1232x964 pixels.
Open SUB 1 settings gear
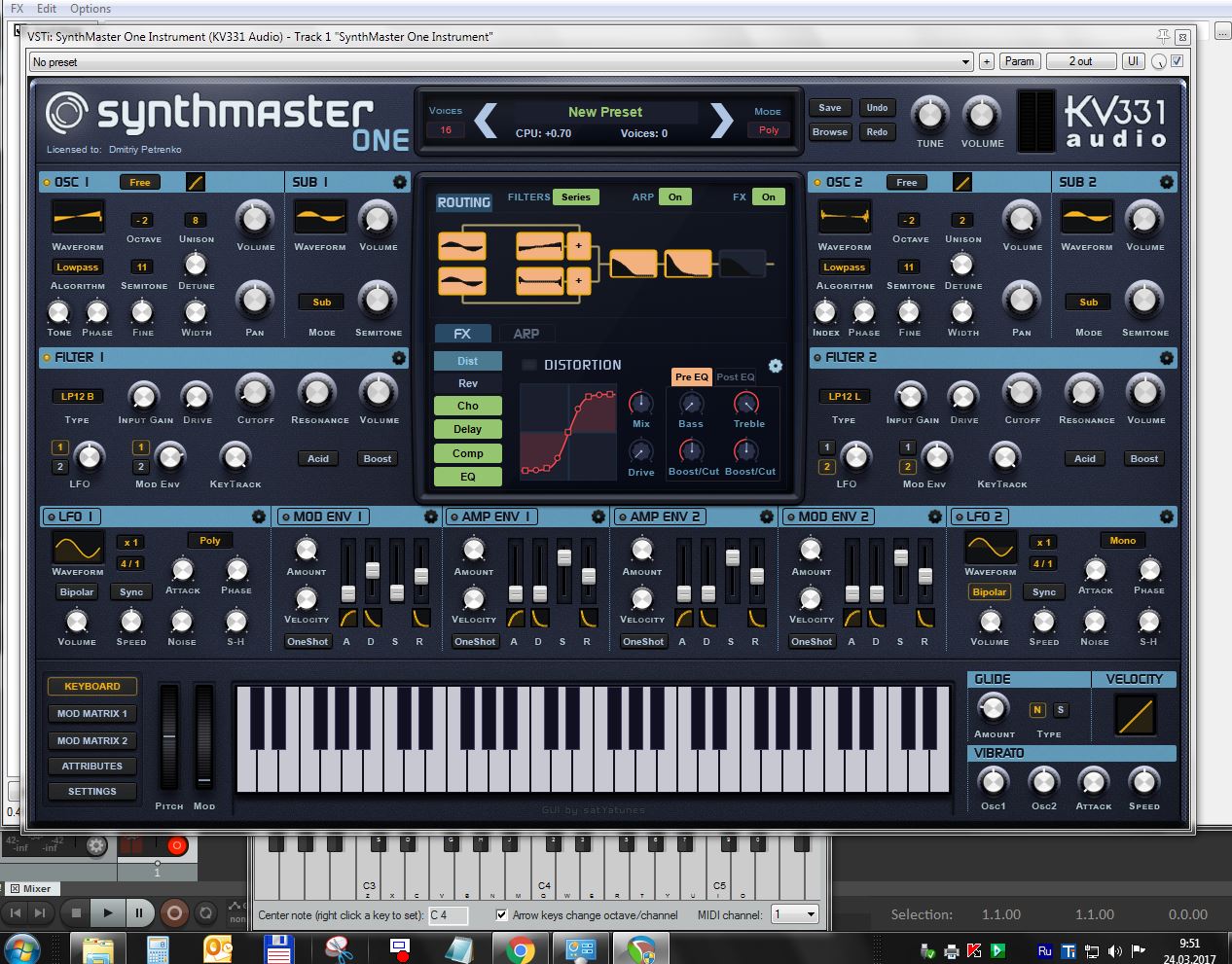pos(399,182)
